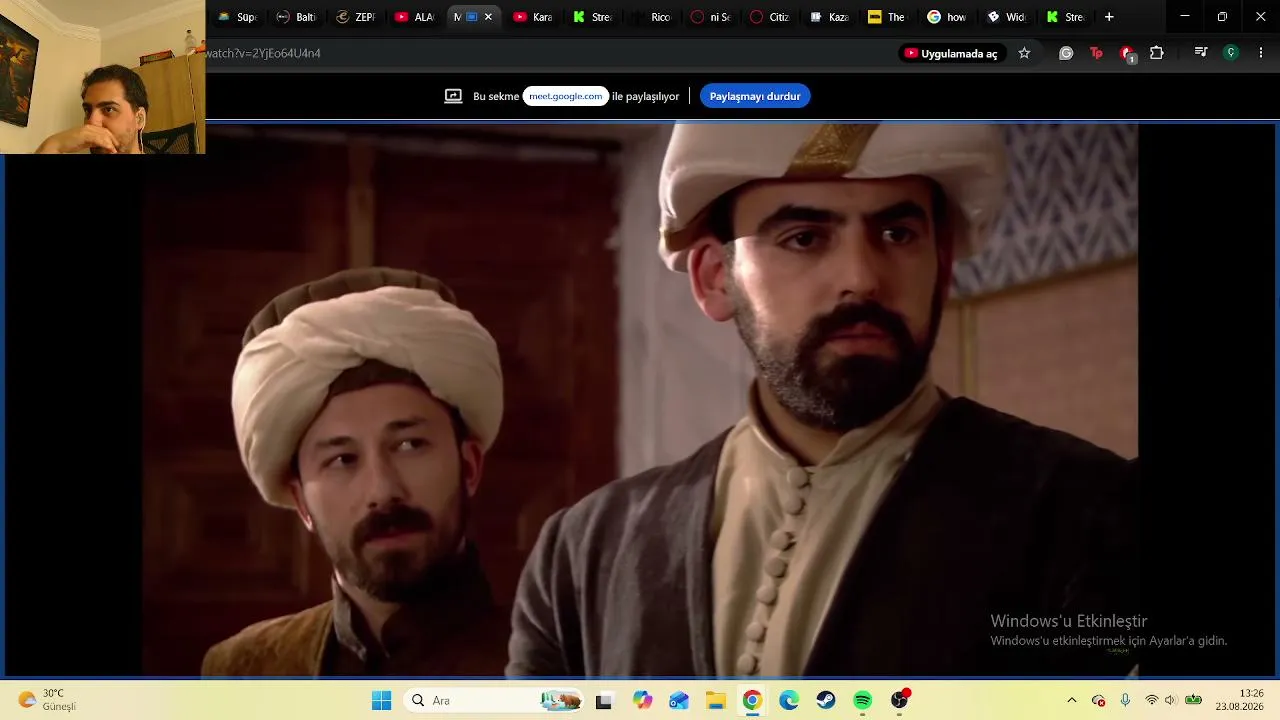1280x720 pixels.
Task: Open the Chrome three-dot menu
Action: [1260, 53]
